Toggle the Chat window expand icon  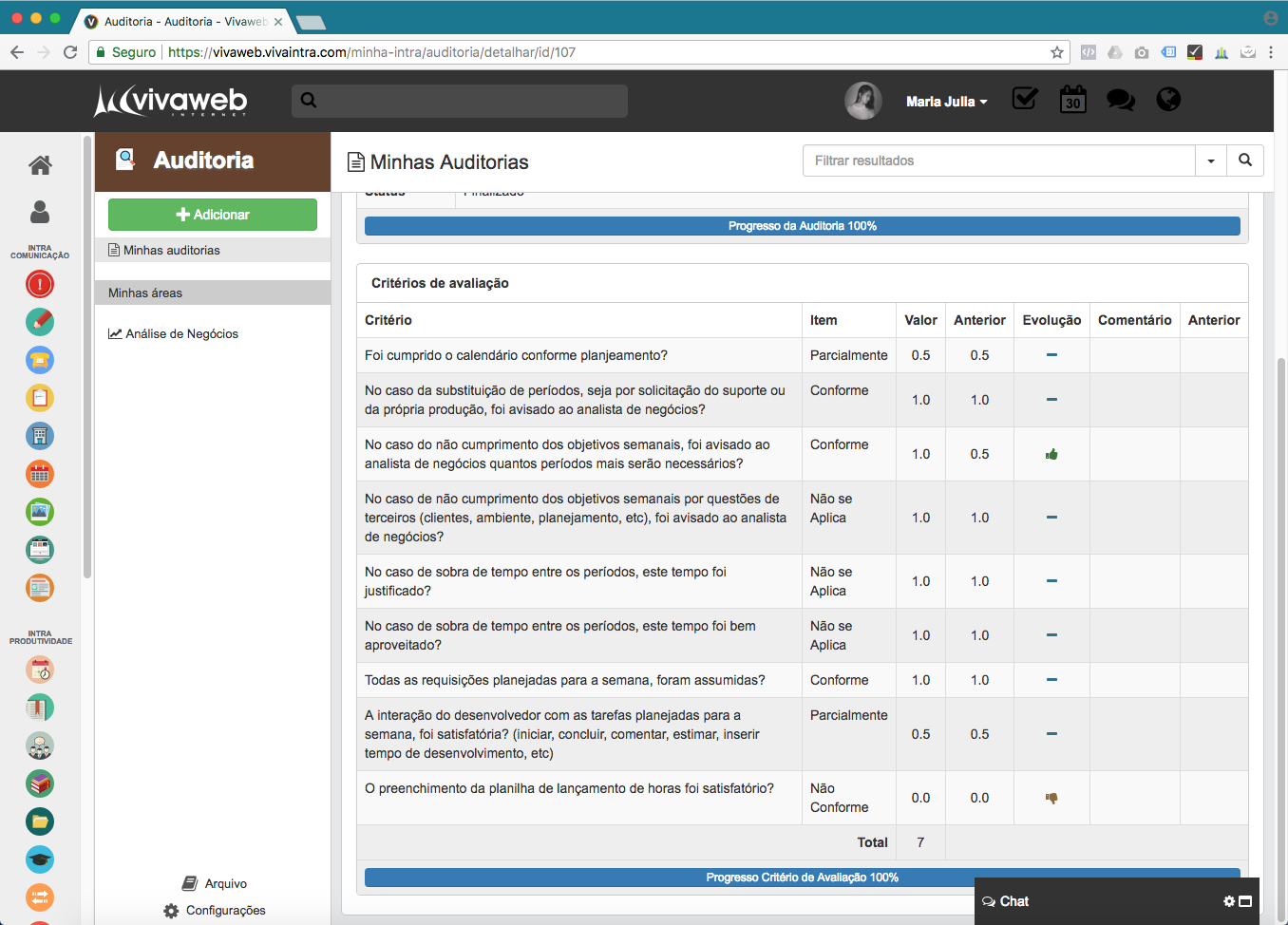[1245, 901]
